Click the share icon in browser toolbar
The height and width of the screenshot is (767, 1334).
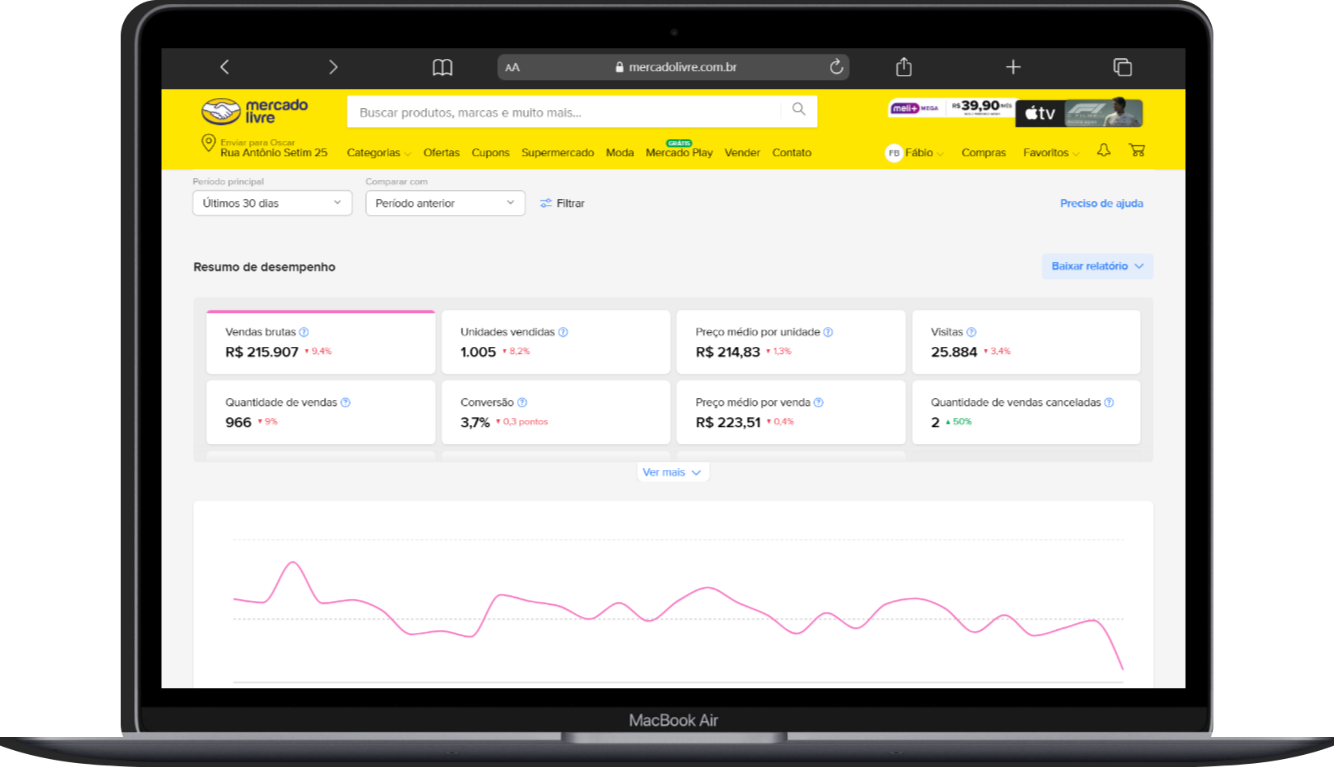pos(904,66)
